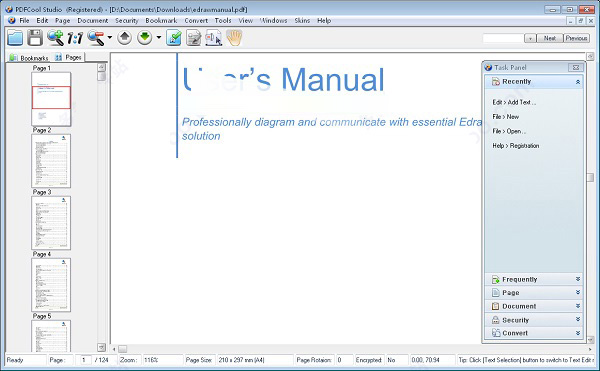Expand the Security section in Task Panel
600x371 pixels.
[578, 320]
